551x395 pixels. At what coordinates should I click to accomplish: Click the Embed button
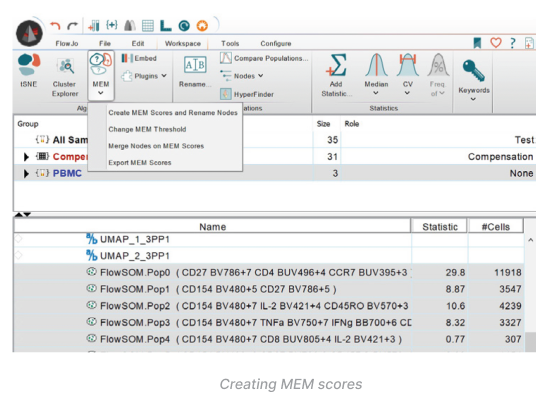click(139, 58)
